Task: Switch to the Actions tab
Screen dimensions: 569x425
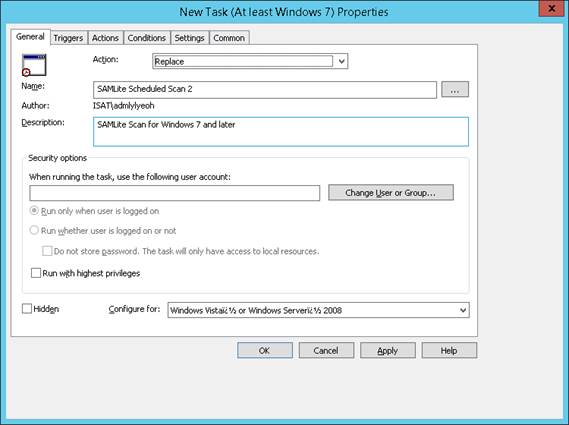Action: pos(105,38)
